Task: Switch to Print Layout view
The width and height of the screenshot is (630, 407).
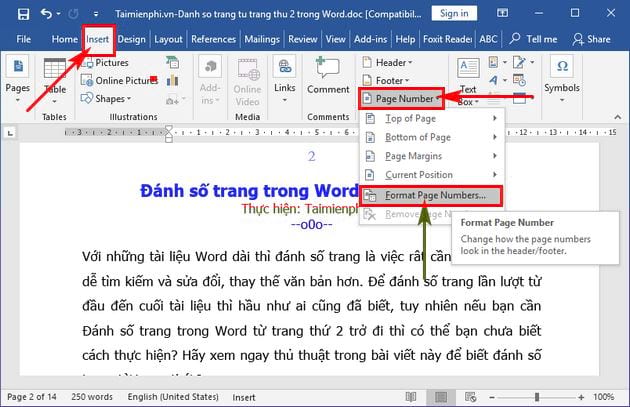Action: (x=441, y=397)
